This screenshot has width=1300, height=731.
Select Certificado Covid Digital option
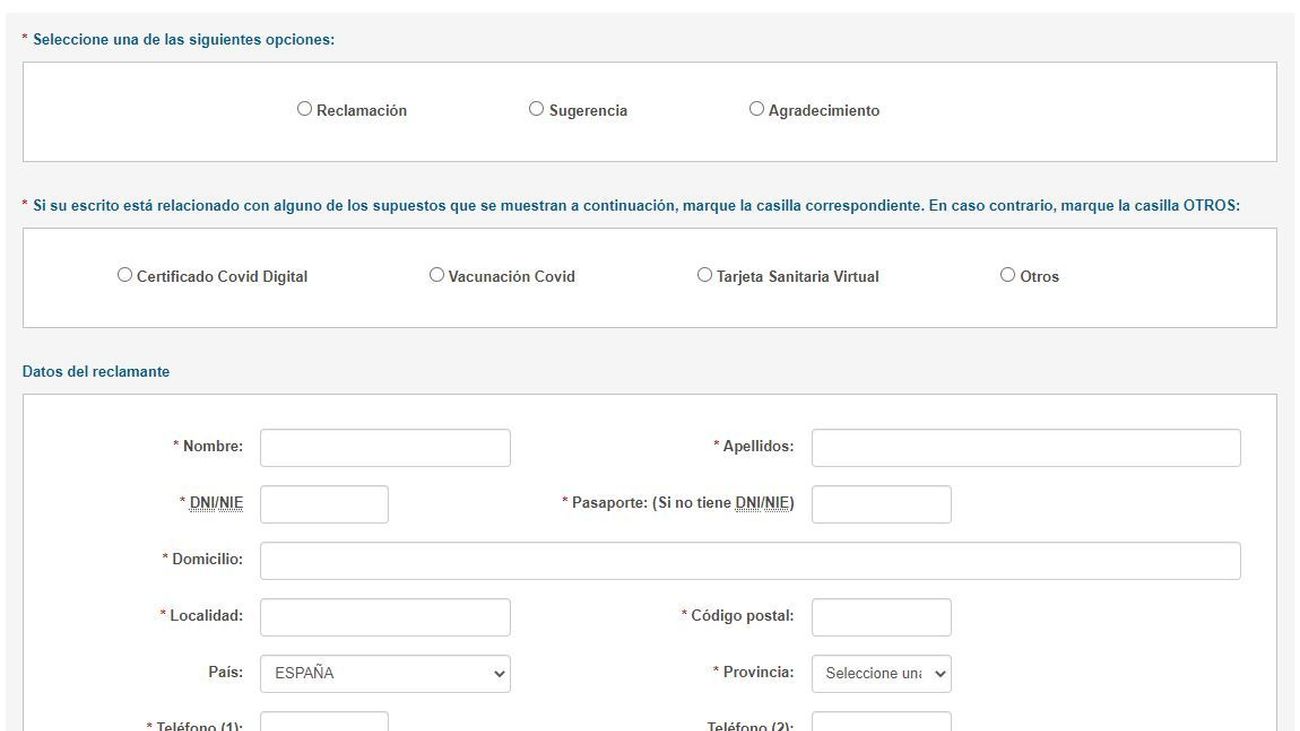click(x=125, y=275)
